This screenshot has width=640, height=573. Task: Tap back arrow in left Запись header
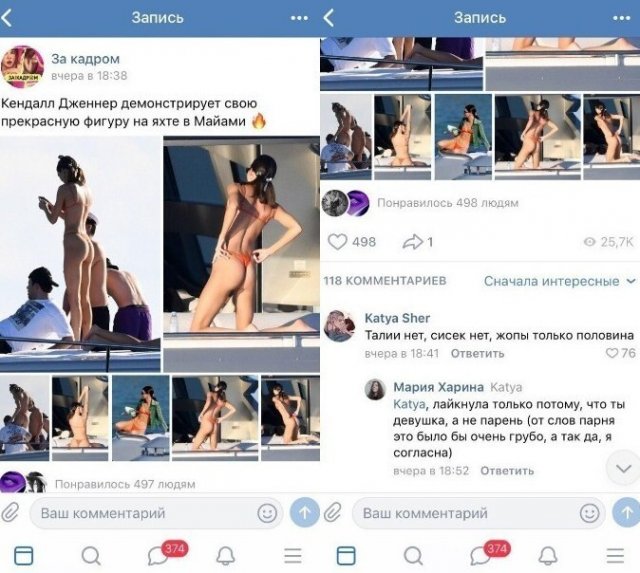coord(7,18)
